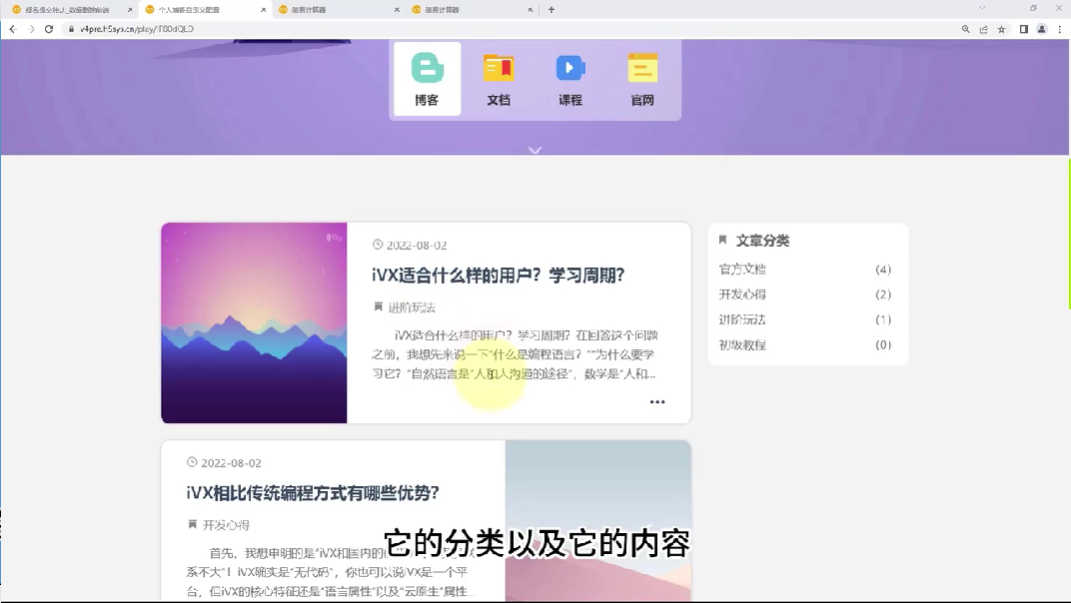
Task: Open the 课程 courses tile
Action: point(570,79)
